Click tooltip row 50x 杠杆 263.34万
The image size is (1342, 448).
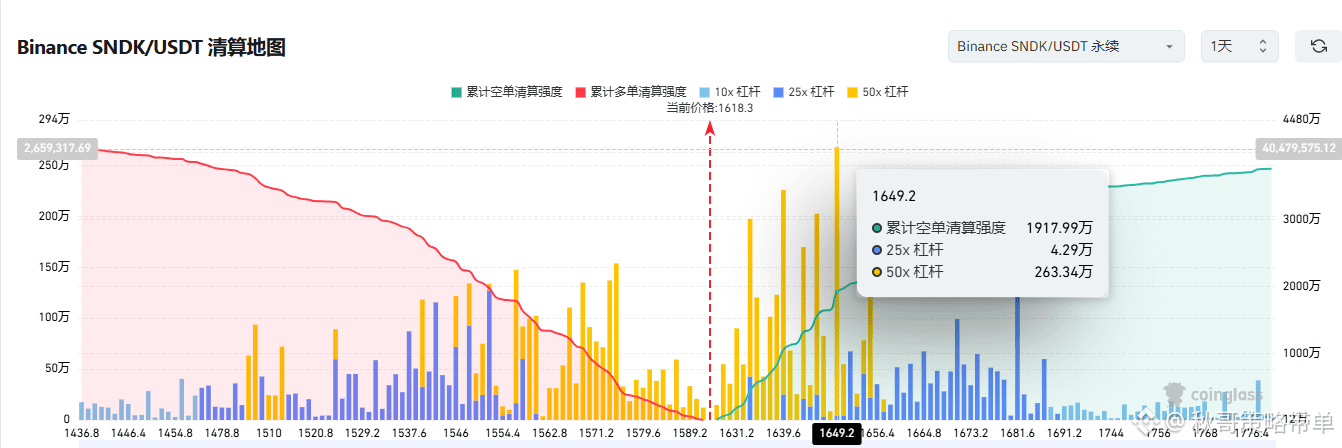pyautogui.click(x=982, y=271)
